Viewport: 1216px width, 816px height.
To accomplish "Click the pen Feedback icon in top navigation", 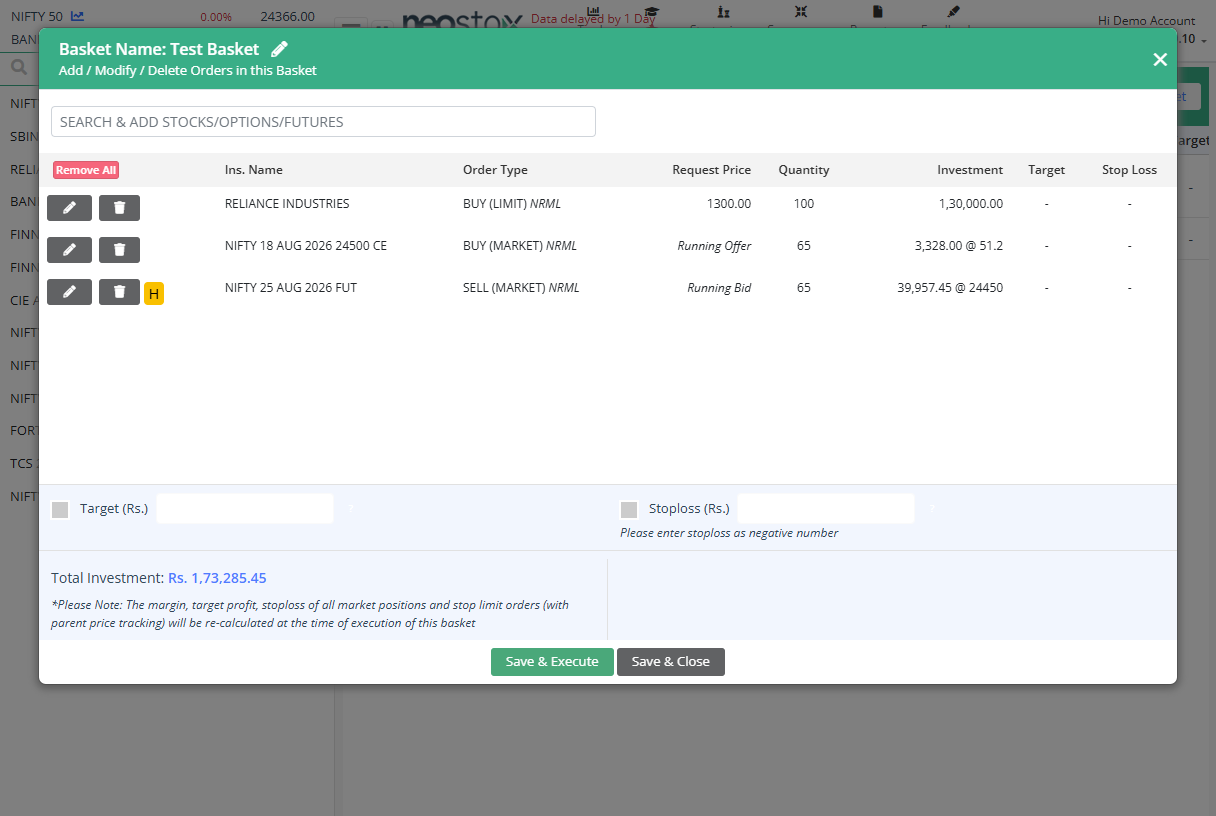I will pyautogui.click(x=953, y=12).
